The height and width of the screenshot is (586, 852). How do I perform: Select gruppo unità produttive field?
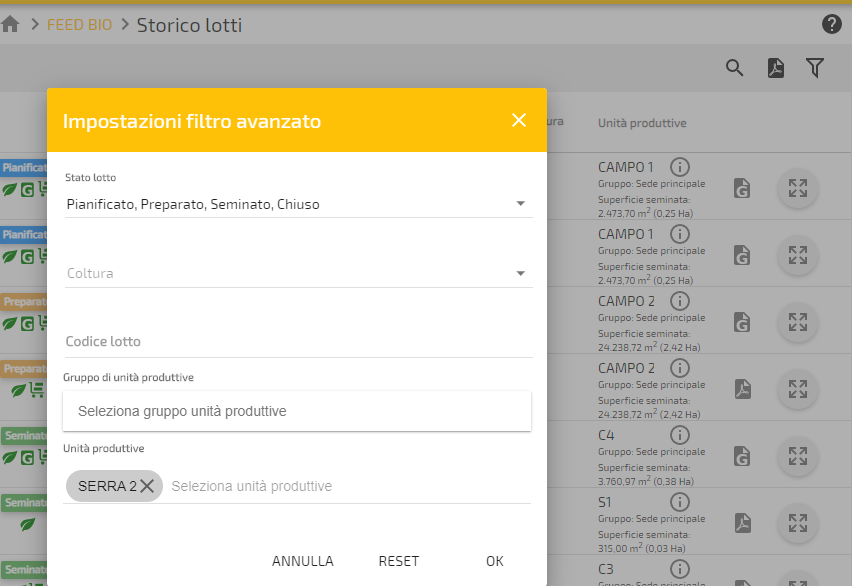click(297, 411)
